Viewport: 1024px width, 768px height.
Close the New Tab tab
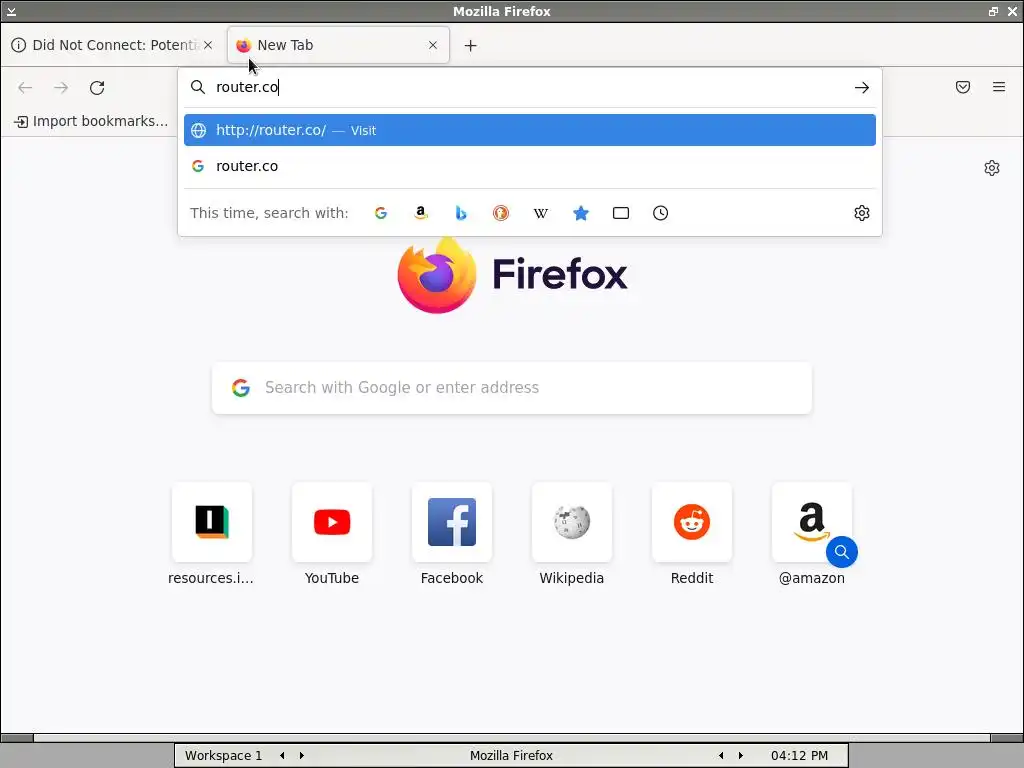coord(433,45)
